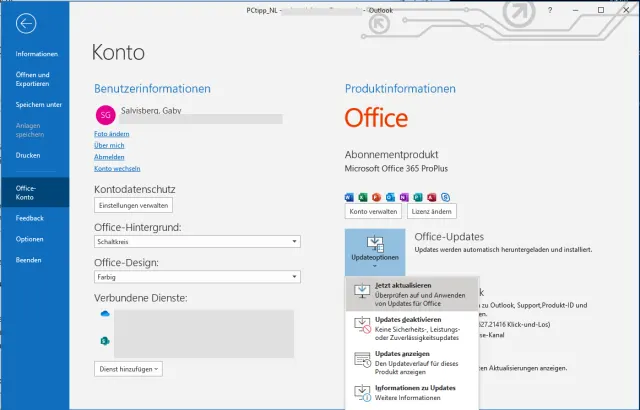
Task: Click the Office logo text
Action: [x=376, y=118]
